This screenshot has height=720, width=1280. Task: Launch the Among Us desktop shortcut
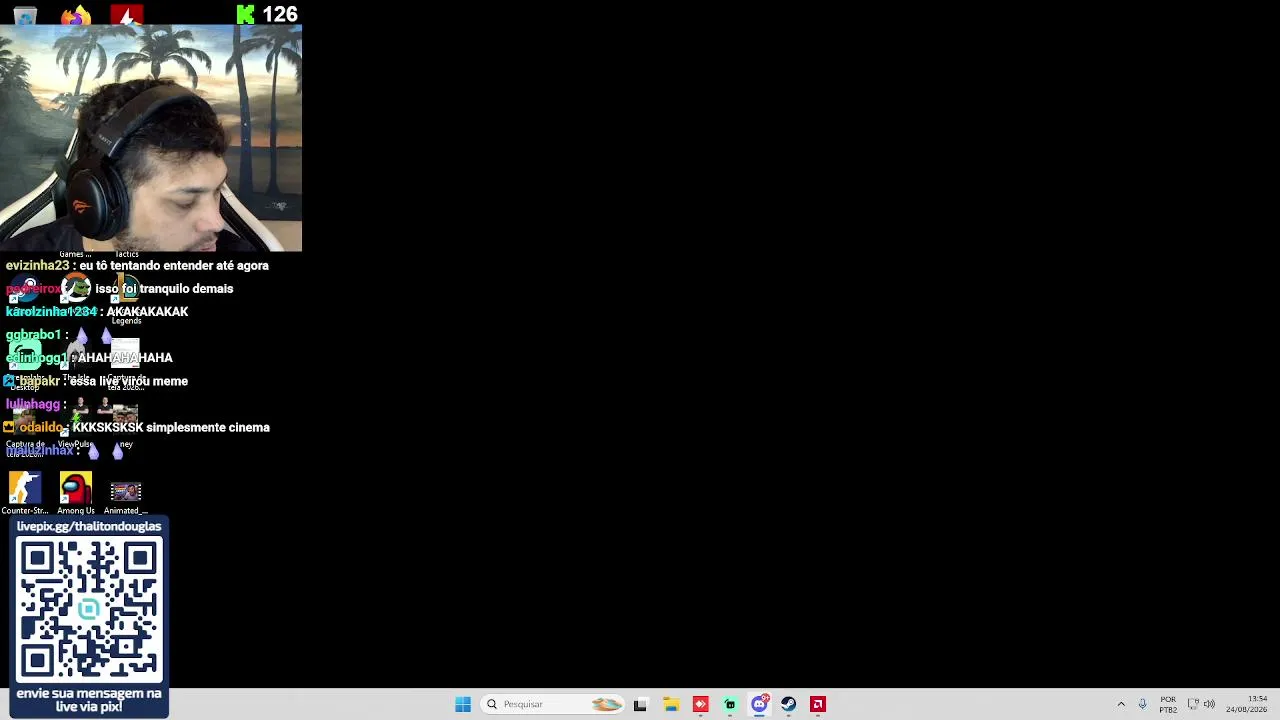pos(76,492)
